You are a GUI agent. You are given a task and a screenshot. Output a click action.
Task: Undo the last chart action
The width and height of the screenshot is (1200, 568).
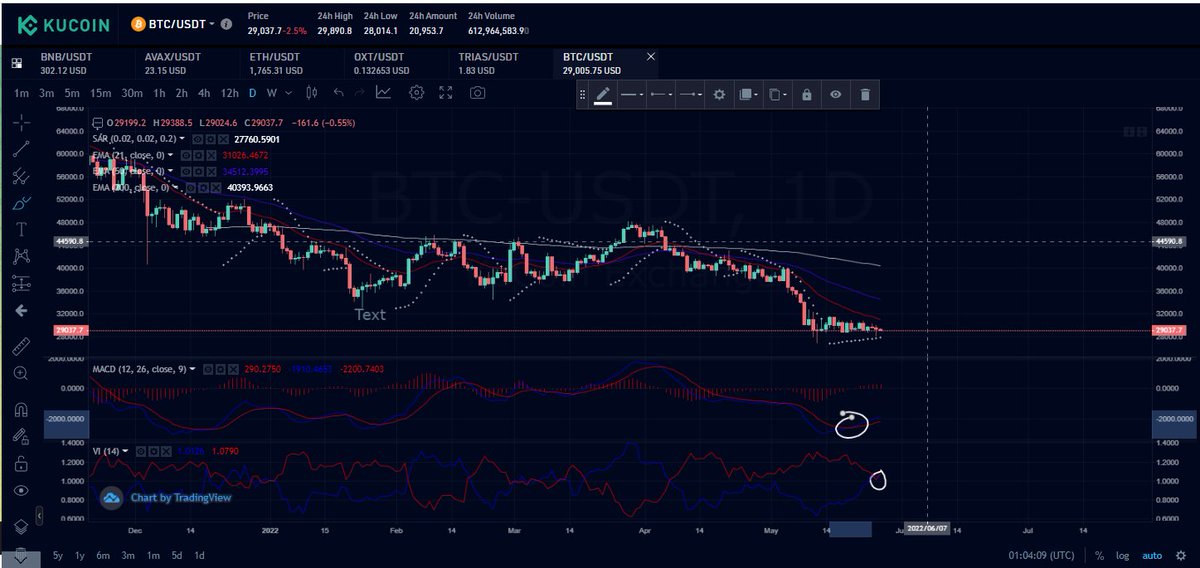(x=338, y=93)
